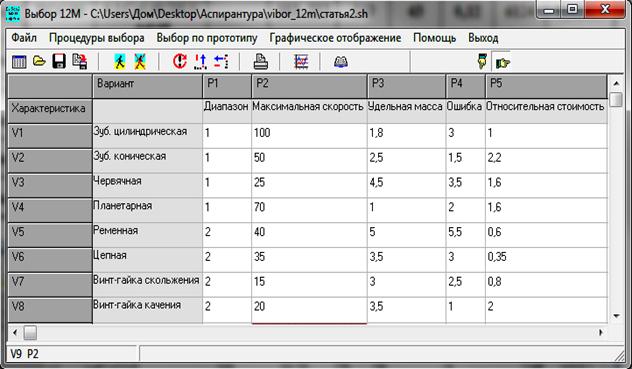Viewport: 632px width, 369px height.
Task: Open the Графическое отображение menu
Action: pyautogui.click(x=335, y=38)
